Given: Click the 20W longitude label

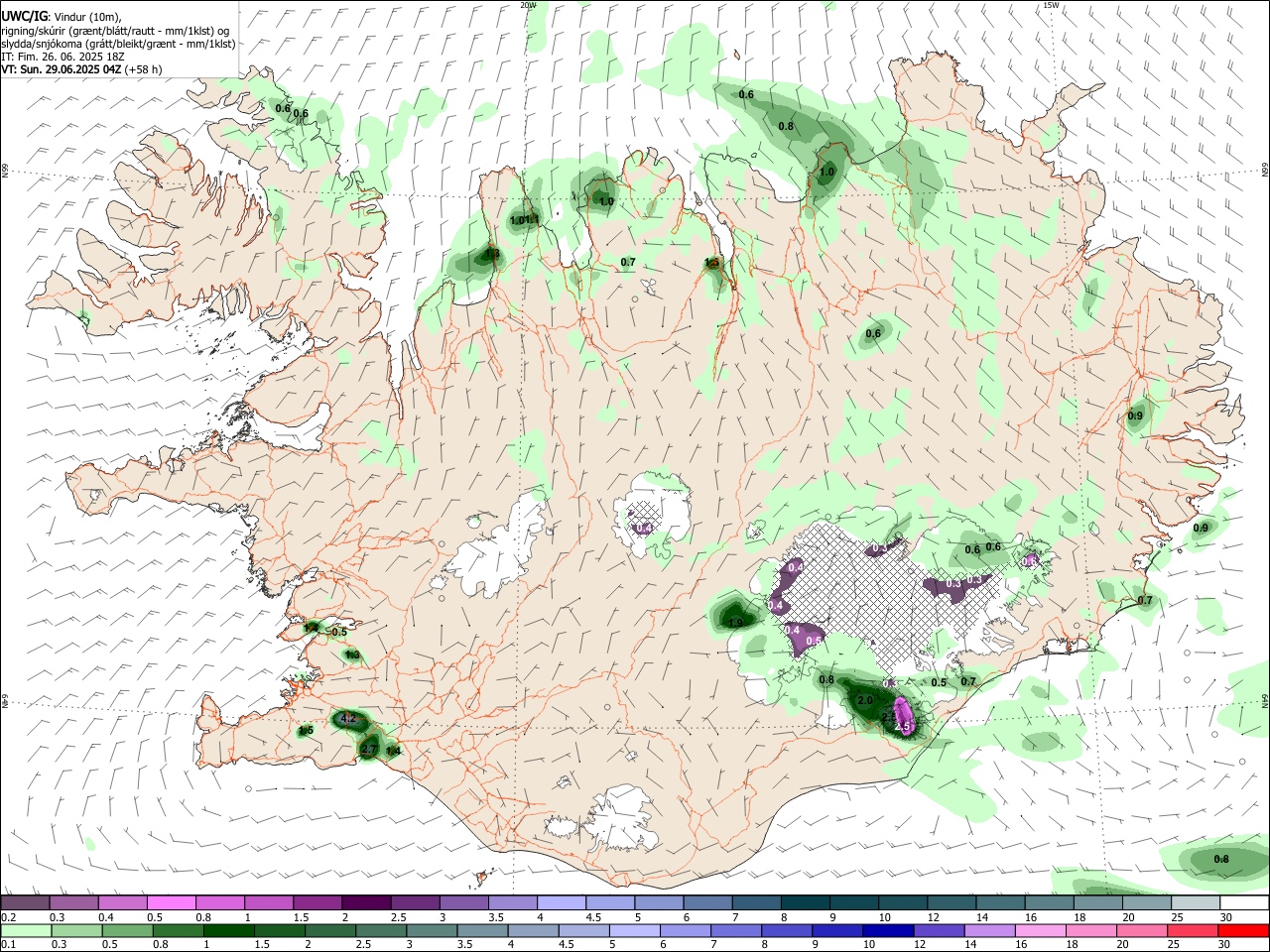Looking at the screenshot, I should [x=528, y=5].
